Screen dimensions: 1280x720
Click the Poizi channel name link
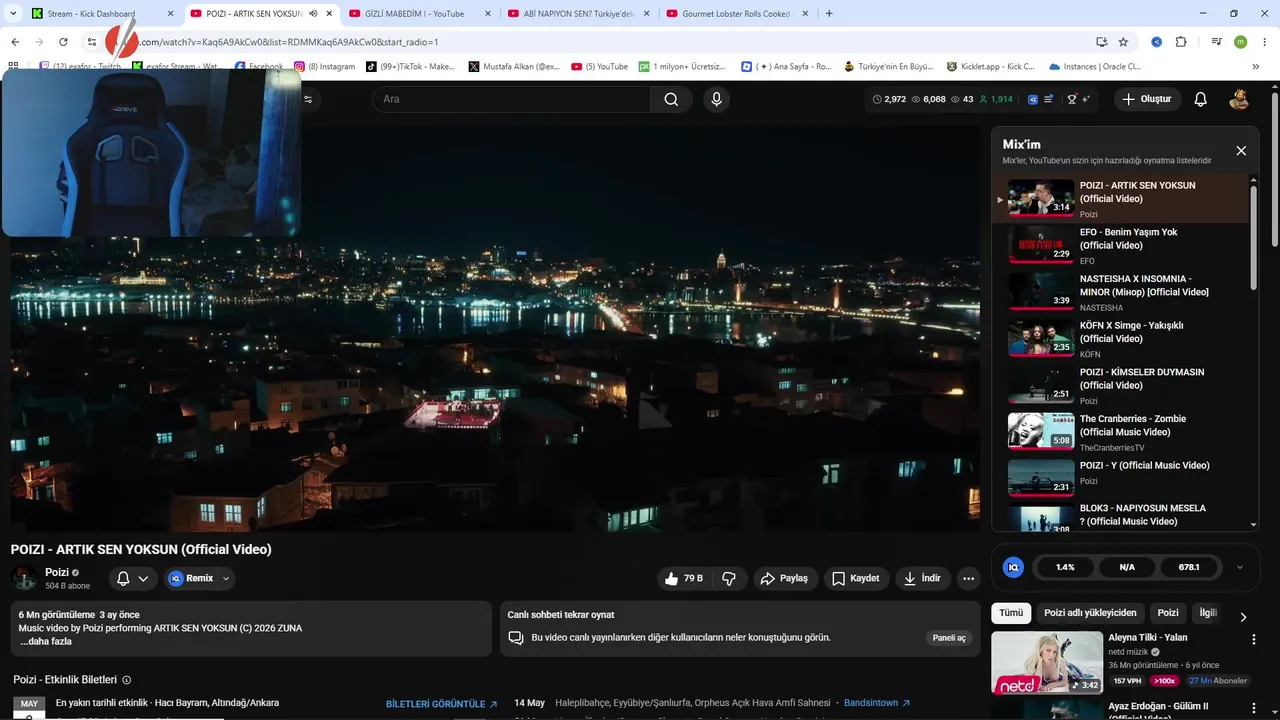tap(56, 572)
